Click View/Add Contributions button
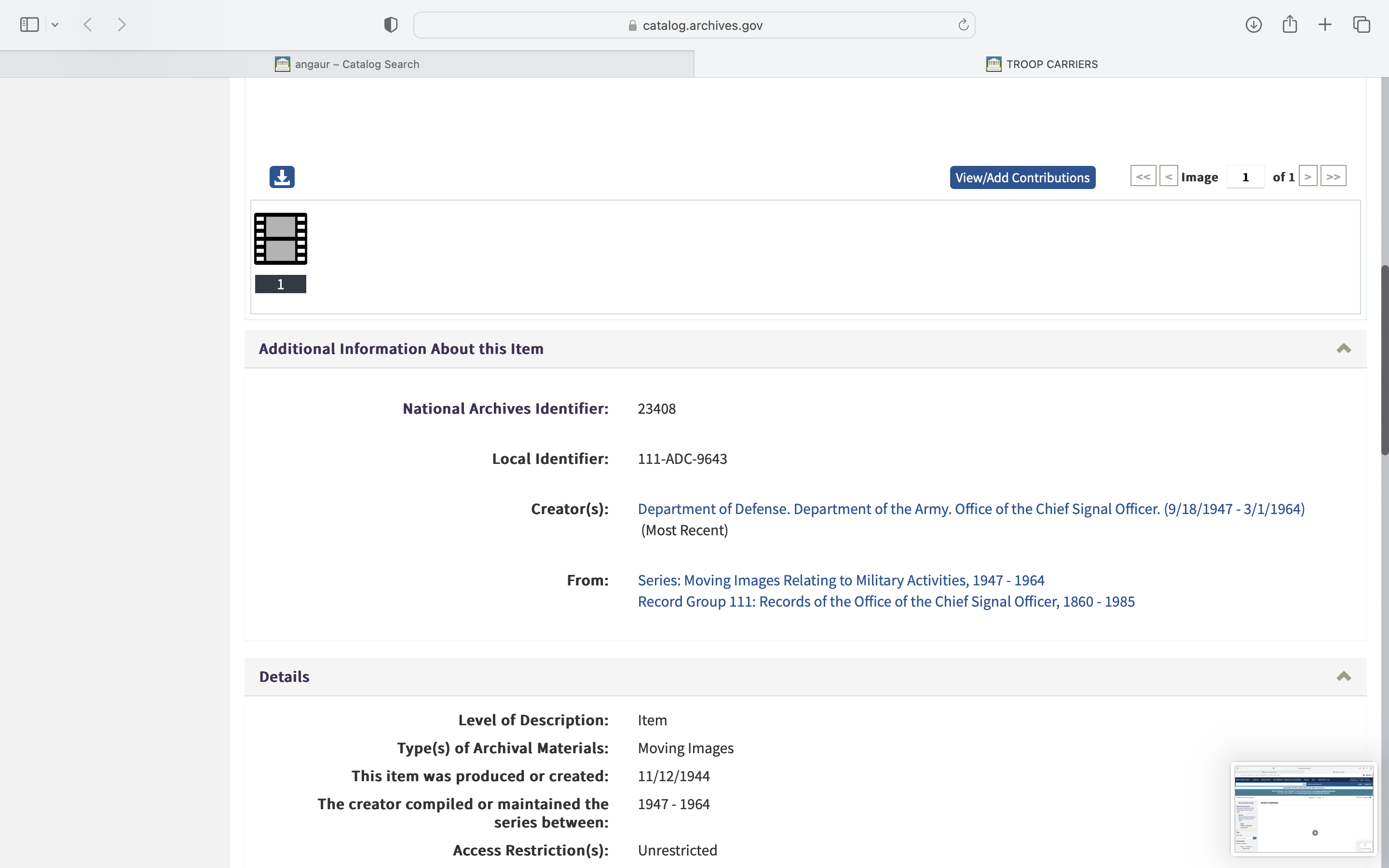This screenshot has height=868, width=1389. pos(1022,177)
